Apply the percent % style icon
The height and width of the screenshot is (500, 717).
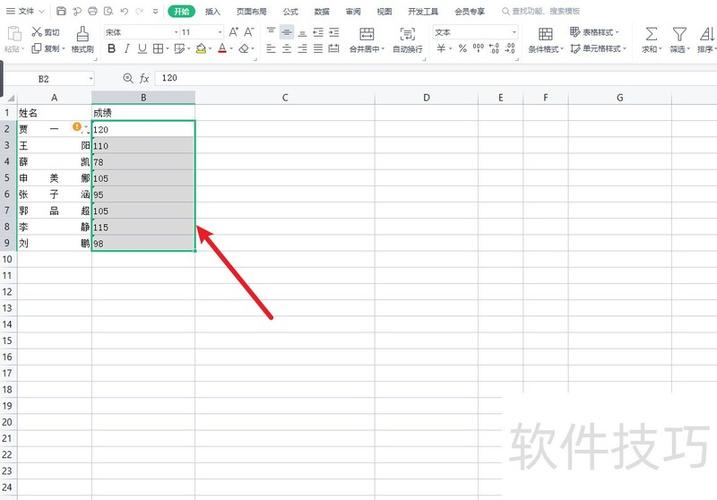click(463, 48)
